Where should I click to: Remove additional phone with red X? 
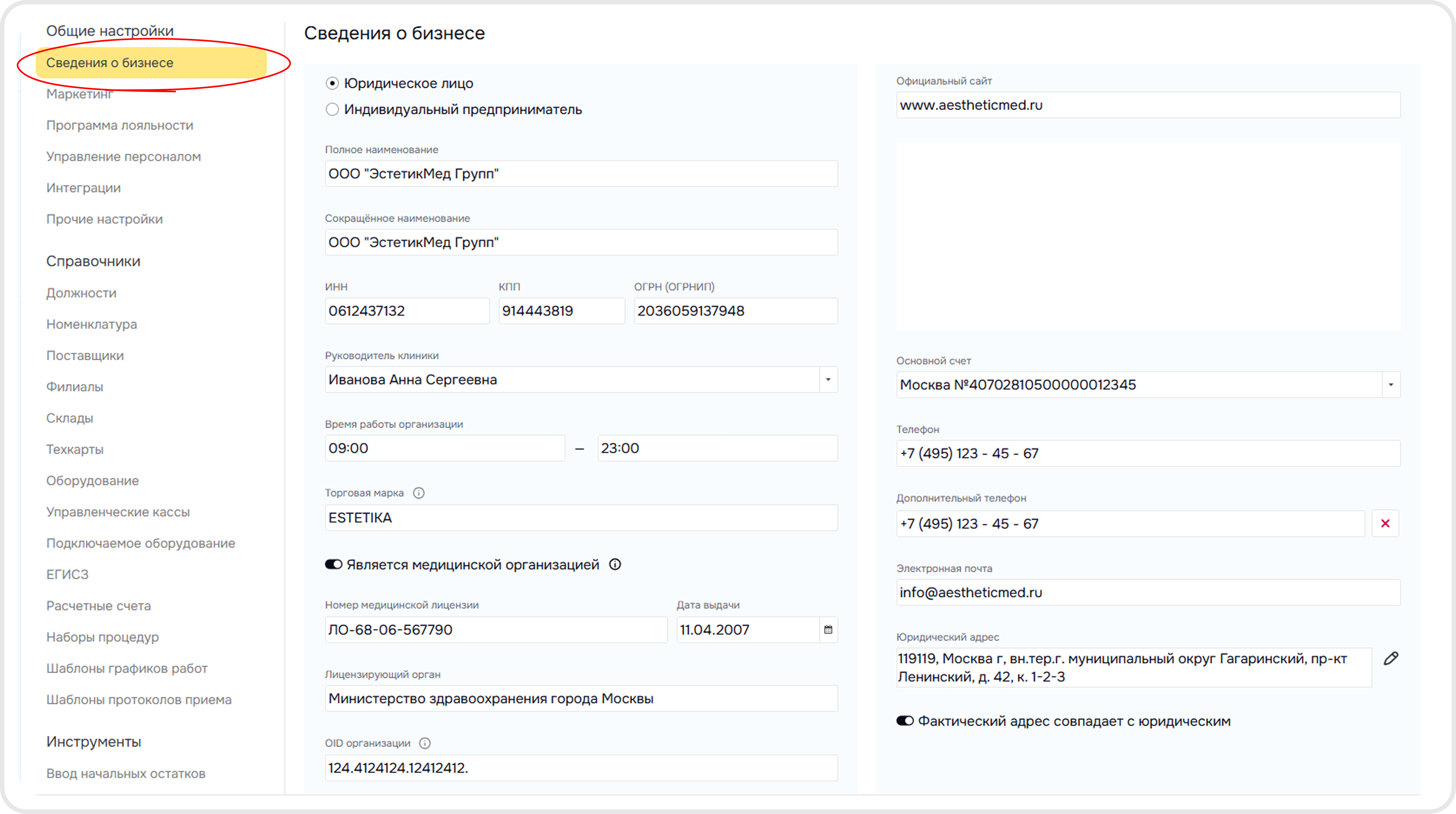coord(1385,523)
